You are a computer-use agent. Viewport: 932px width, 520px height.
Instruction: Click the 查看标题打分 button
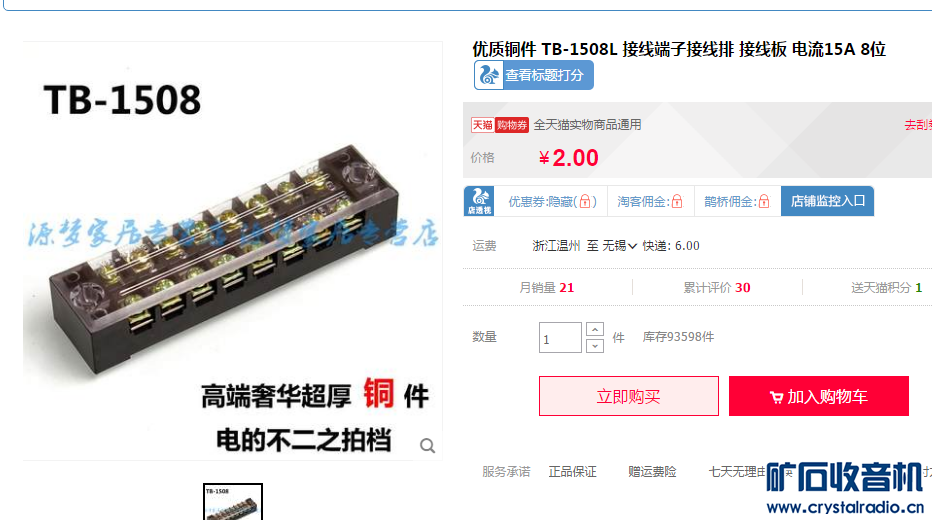[x=534, y=75]
